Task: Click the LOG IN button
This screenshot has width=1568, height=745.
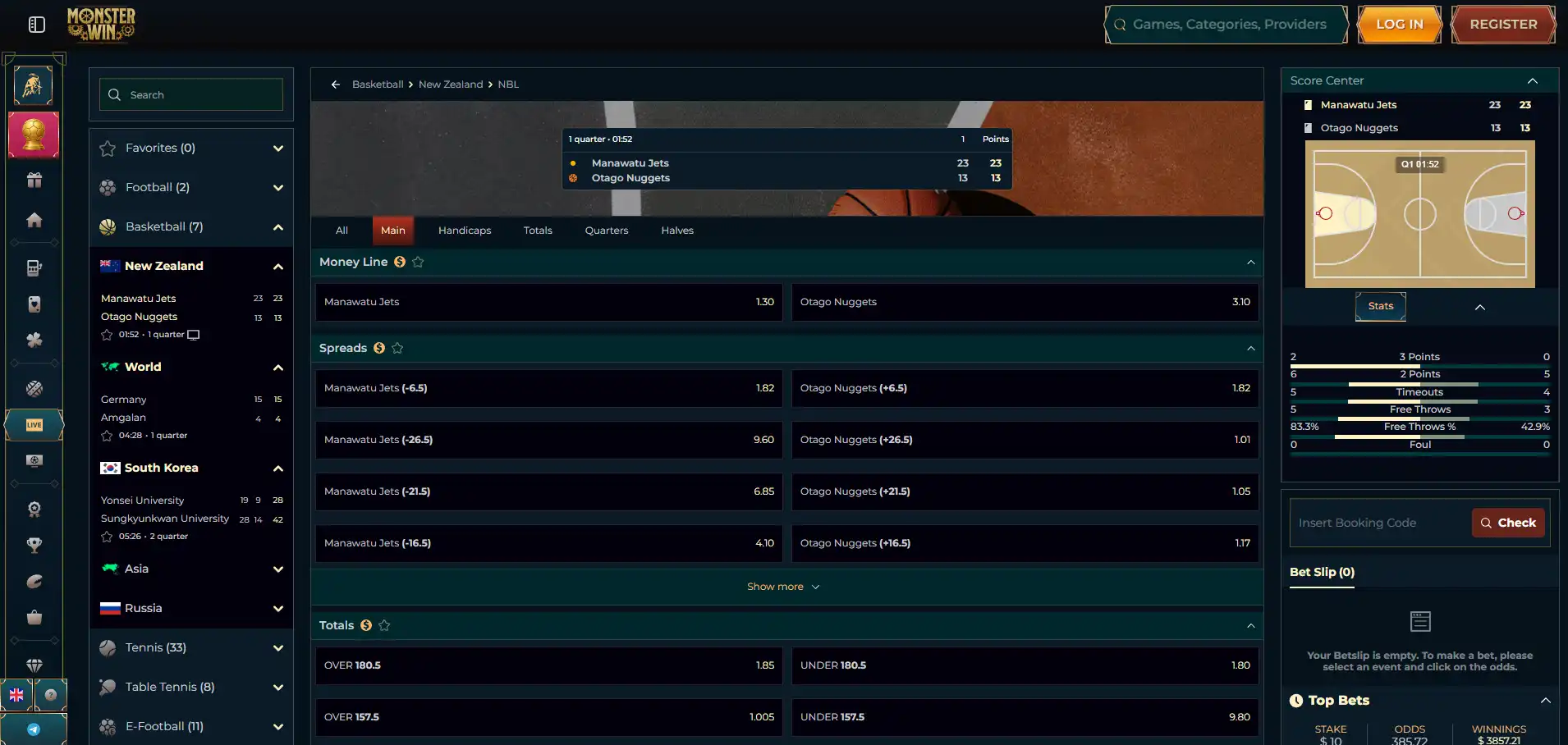Action: pyautogui.click(x=1400, y=25)
